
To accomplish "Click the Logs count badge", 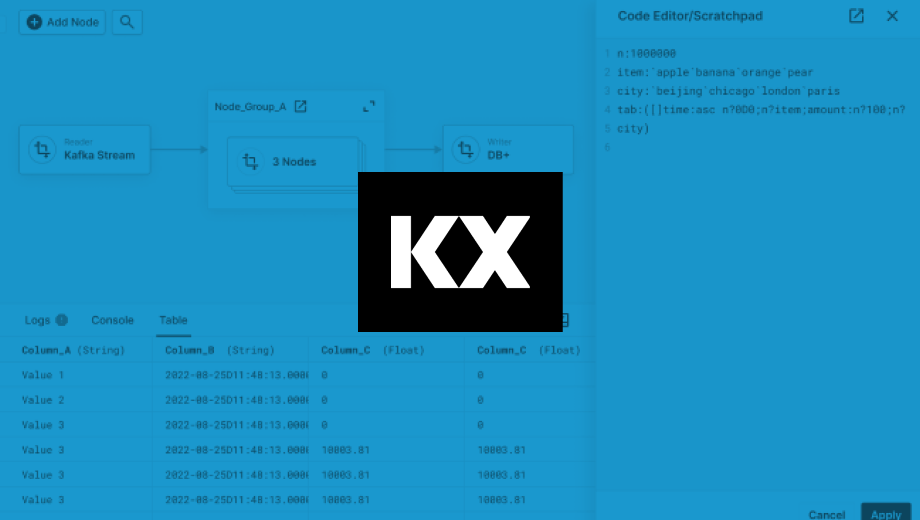I will (x=62, y=320).
